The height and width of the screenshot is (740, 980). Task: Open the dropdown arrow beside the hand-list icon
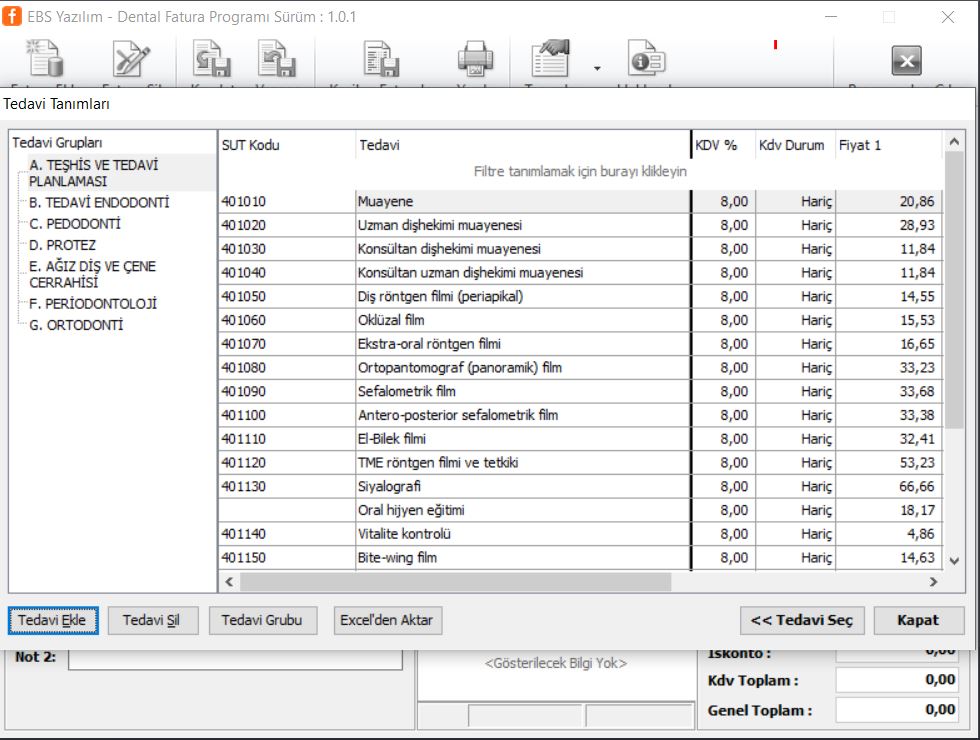point(597,68)
